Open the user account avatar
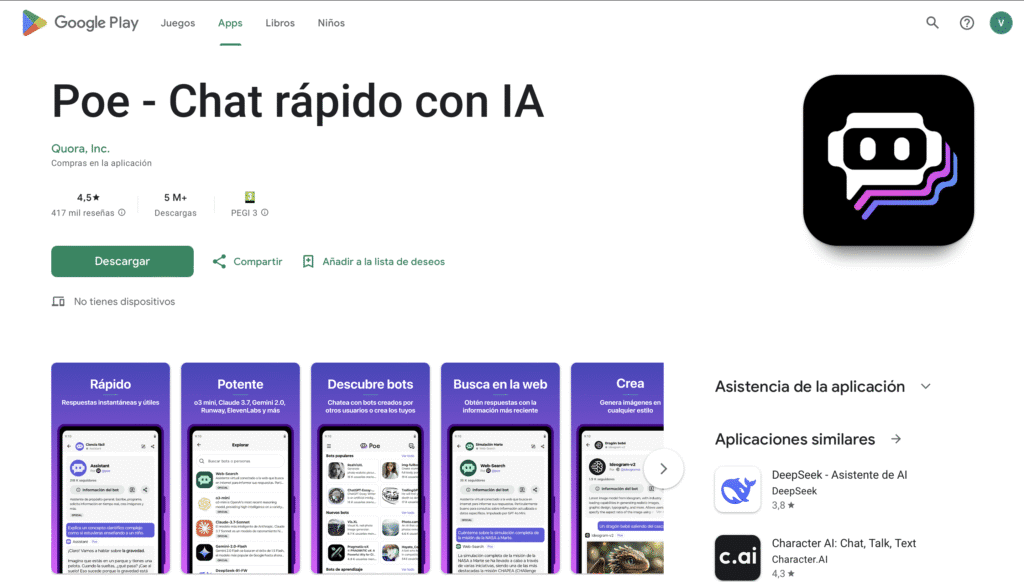This screenshot has width=1024, height=582. tap(1000, 23)
